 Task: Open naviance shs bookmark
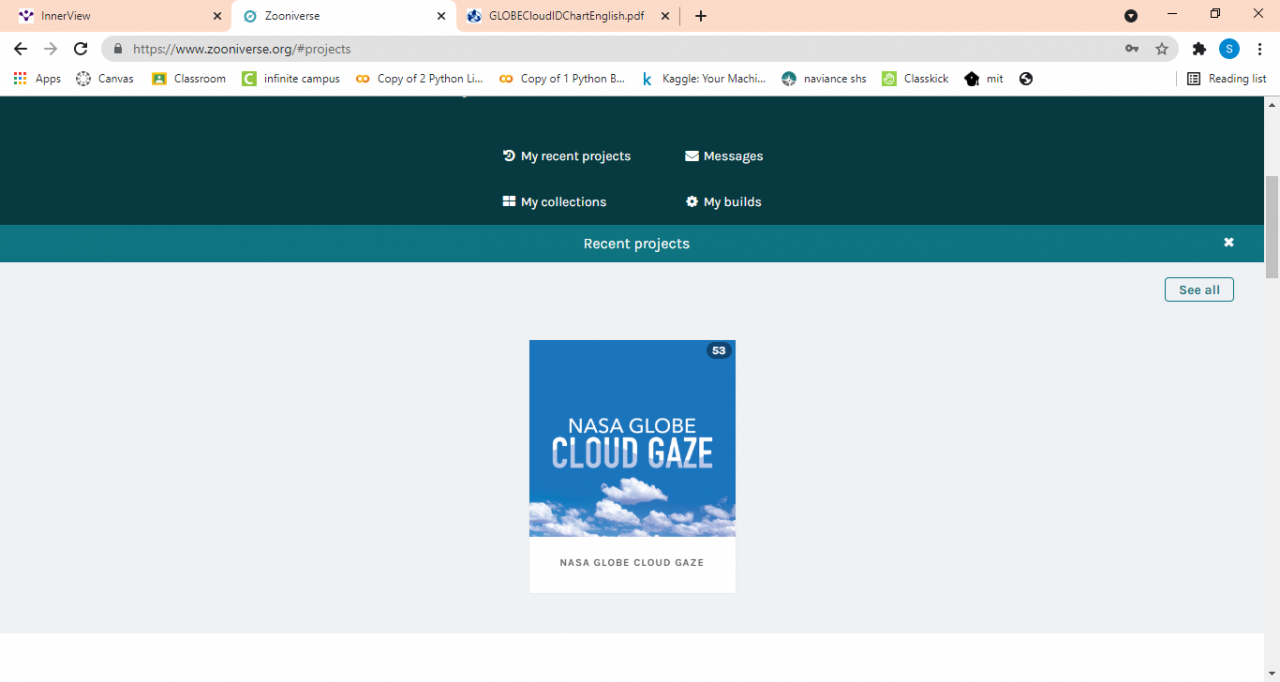point(825,78)
